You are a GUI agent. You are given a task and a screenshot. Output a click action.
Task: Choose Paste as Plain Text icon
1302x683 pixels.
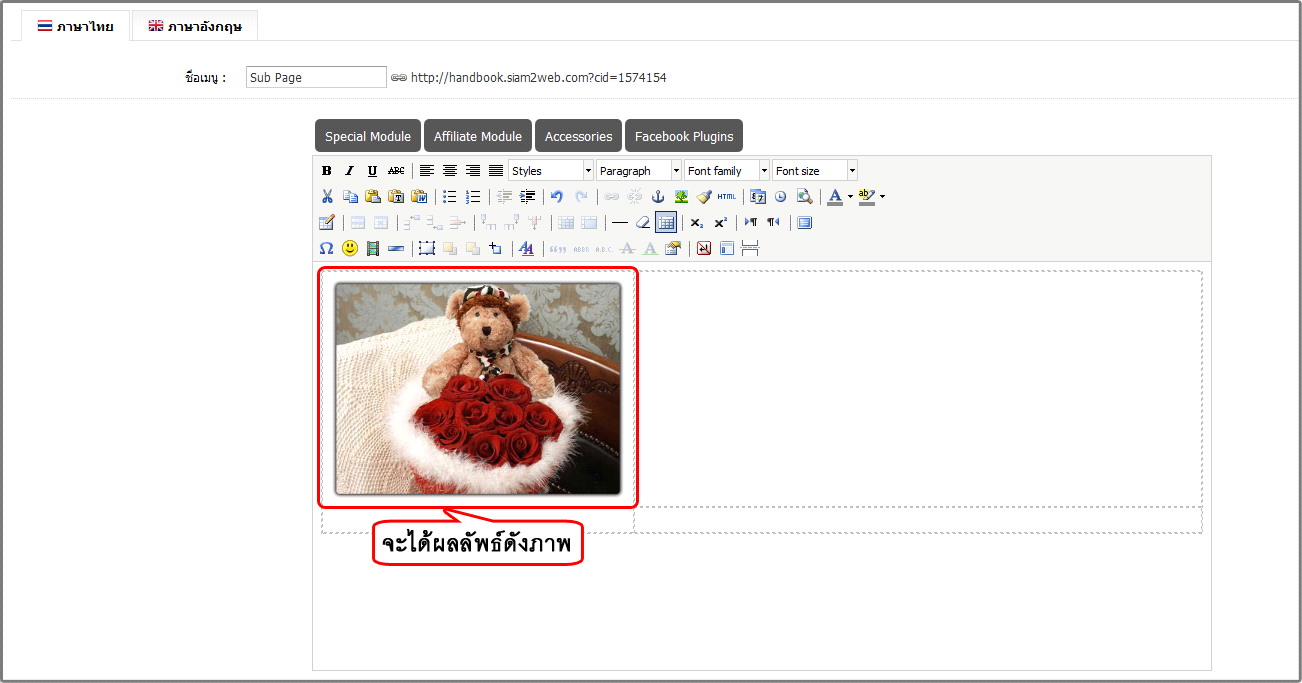(396, 197)
